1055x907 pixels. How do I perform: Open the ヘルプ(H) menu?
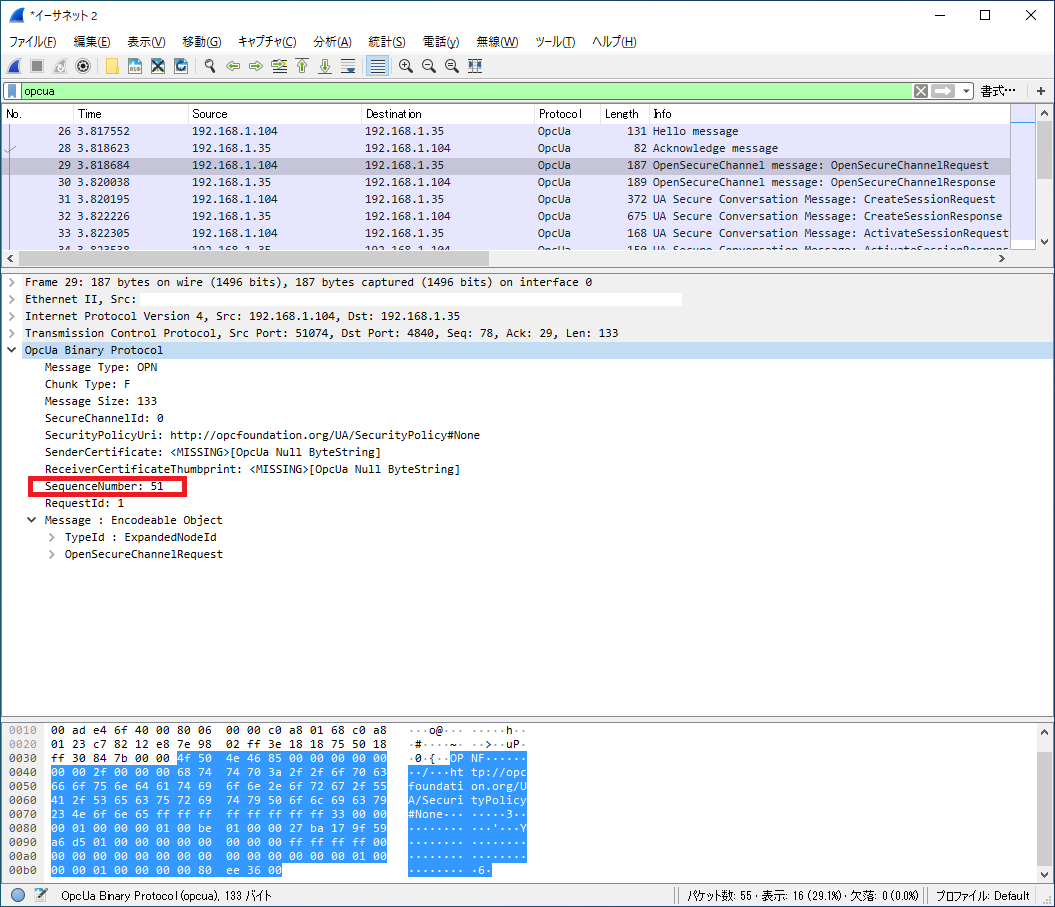614,42
